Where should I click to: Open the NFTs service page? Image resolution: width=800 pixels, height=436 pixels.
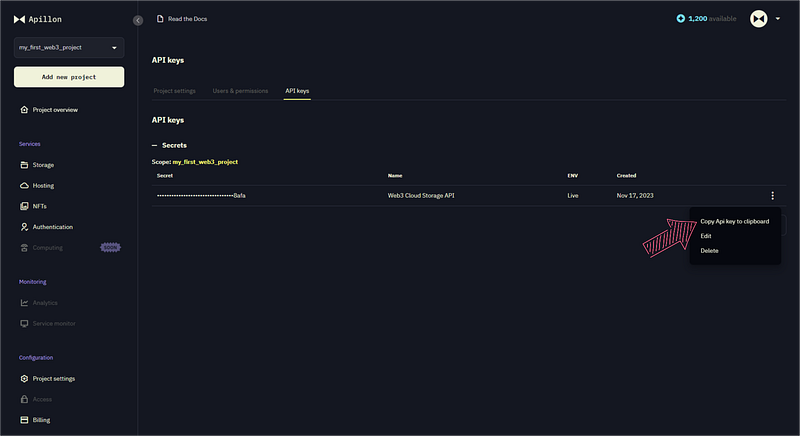click(39, 206)
